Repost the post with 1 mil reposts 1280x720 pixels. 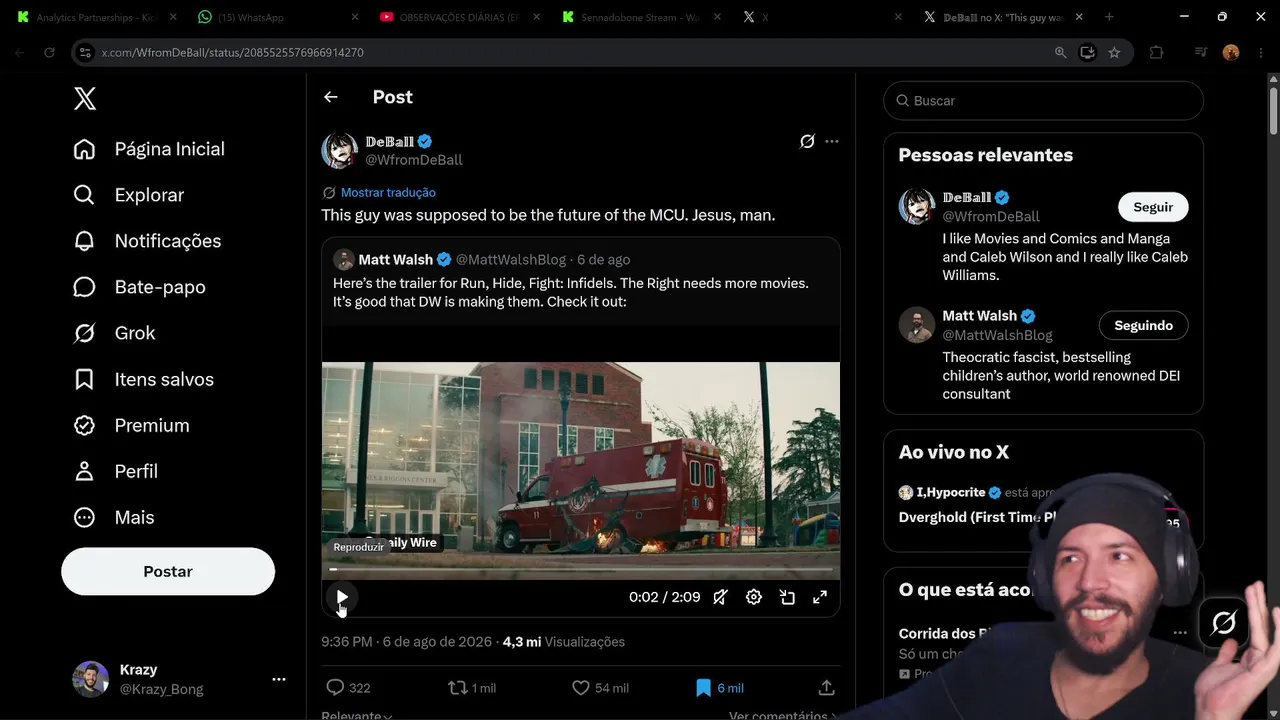click(471, 688)
